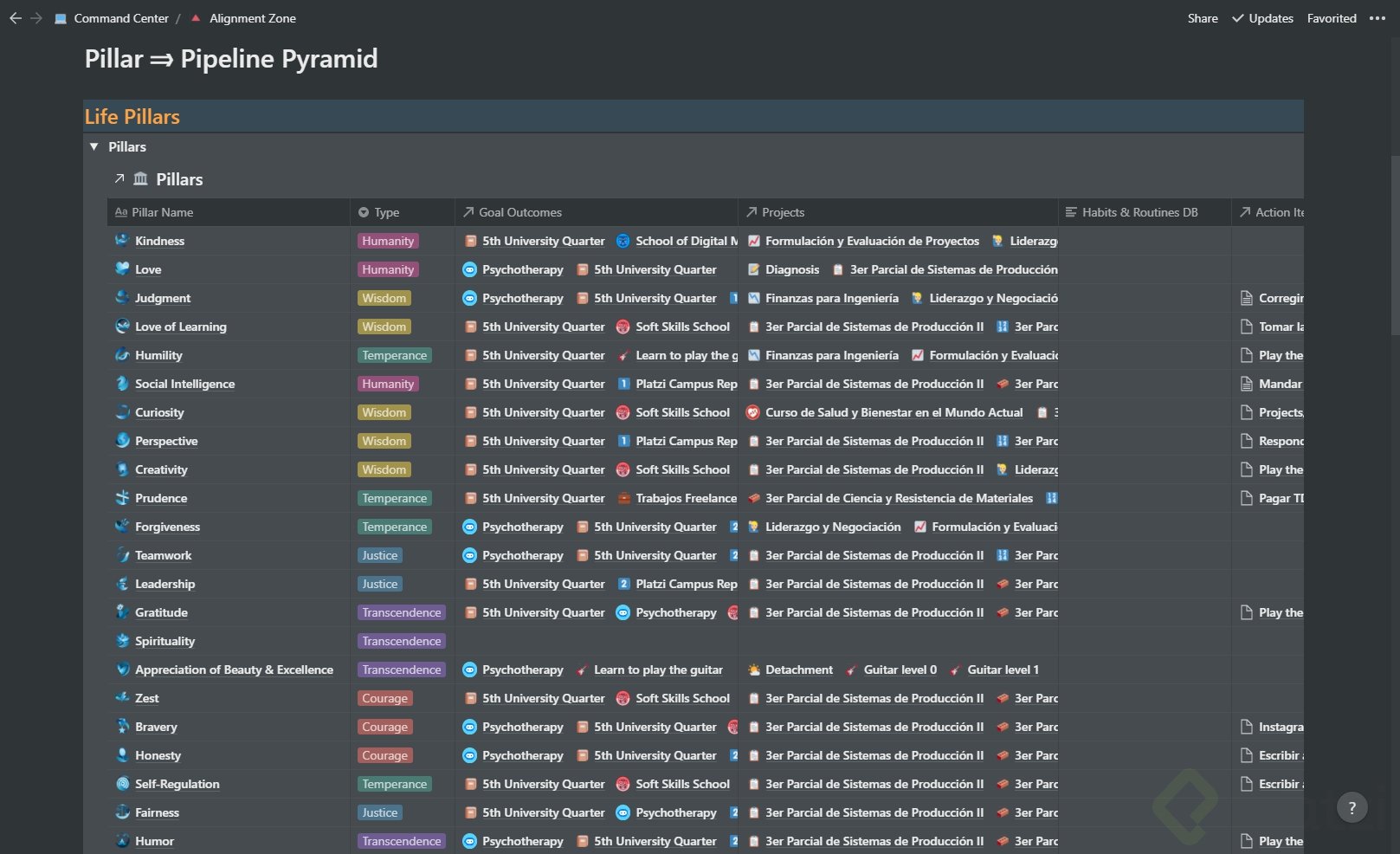Click the Psychotherapy icon in Love row
Image resolution: width=1400 pixels, height=854 pixels.
pyautogui.click(x=469, y=269)
